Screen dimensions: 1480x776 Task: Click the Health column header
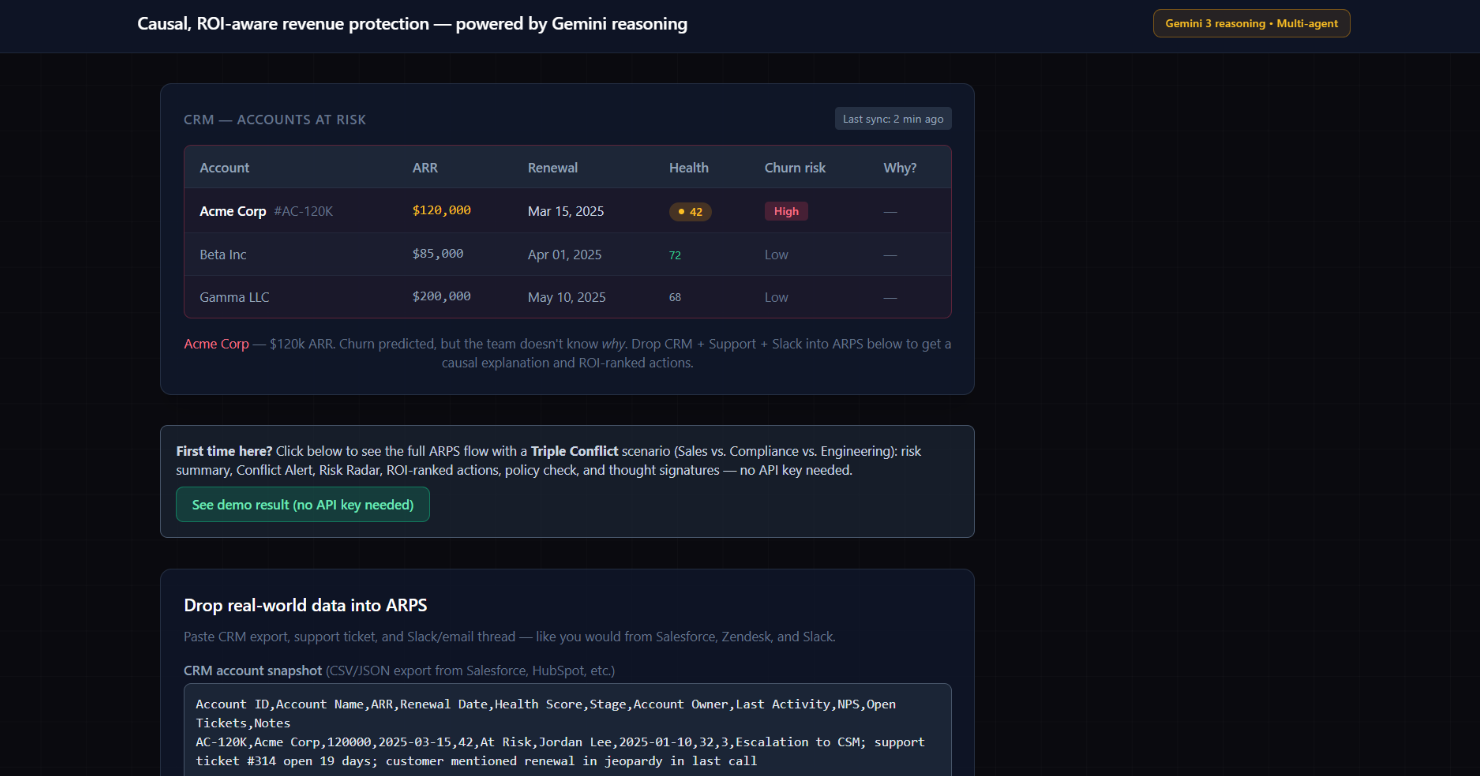click(689, 168)
